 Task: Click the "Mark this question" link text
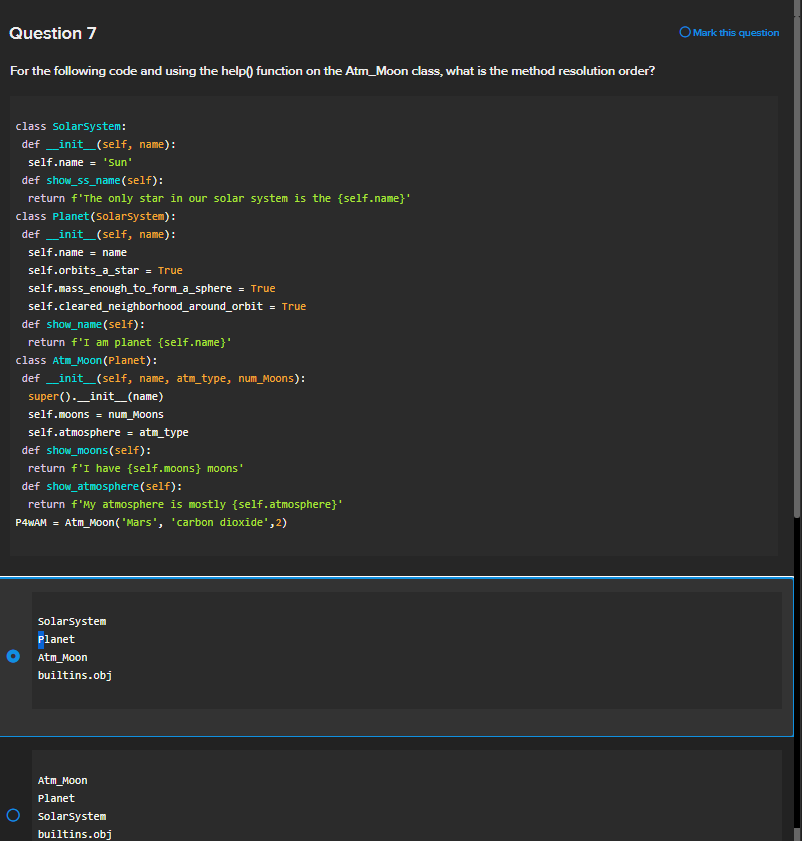point(735,33)
